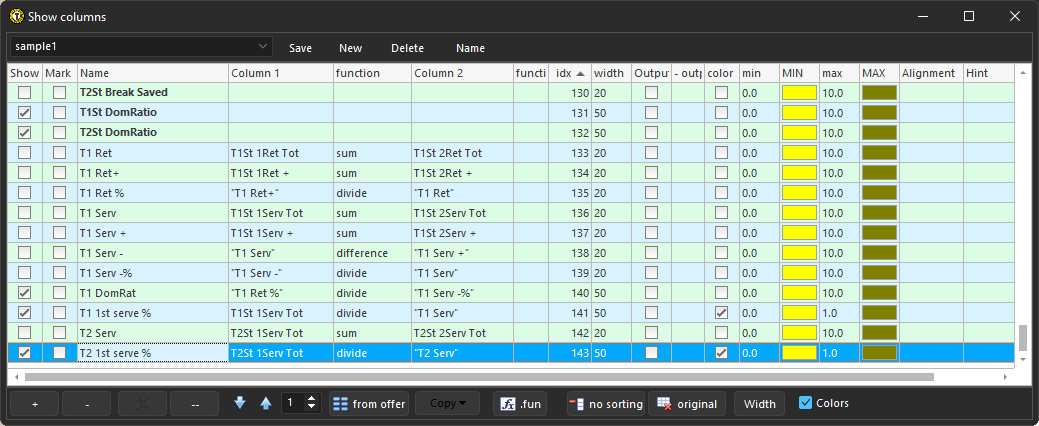The width and height of the screenshot is (1039, 426).
Task: Click Save in the top menu
Action: click(300, 48)
